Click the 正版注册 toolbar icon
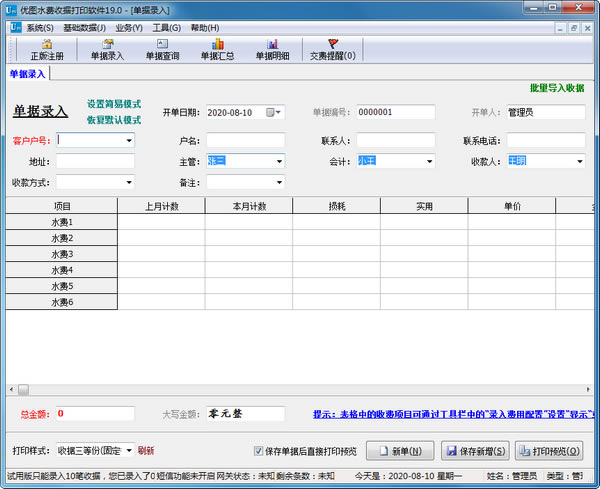600x489 pixels. (x=46, y=50)
